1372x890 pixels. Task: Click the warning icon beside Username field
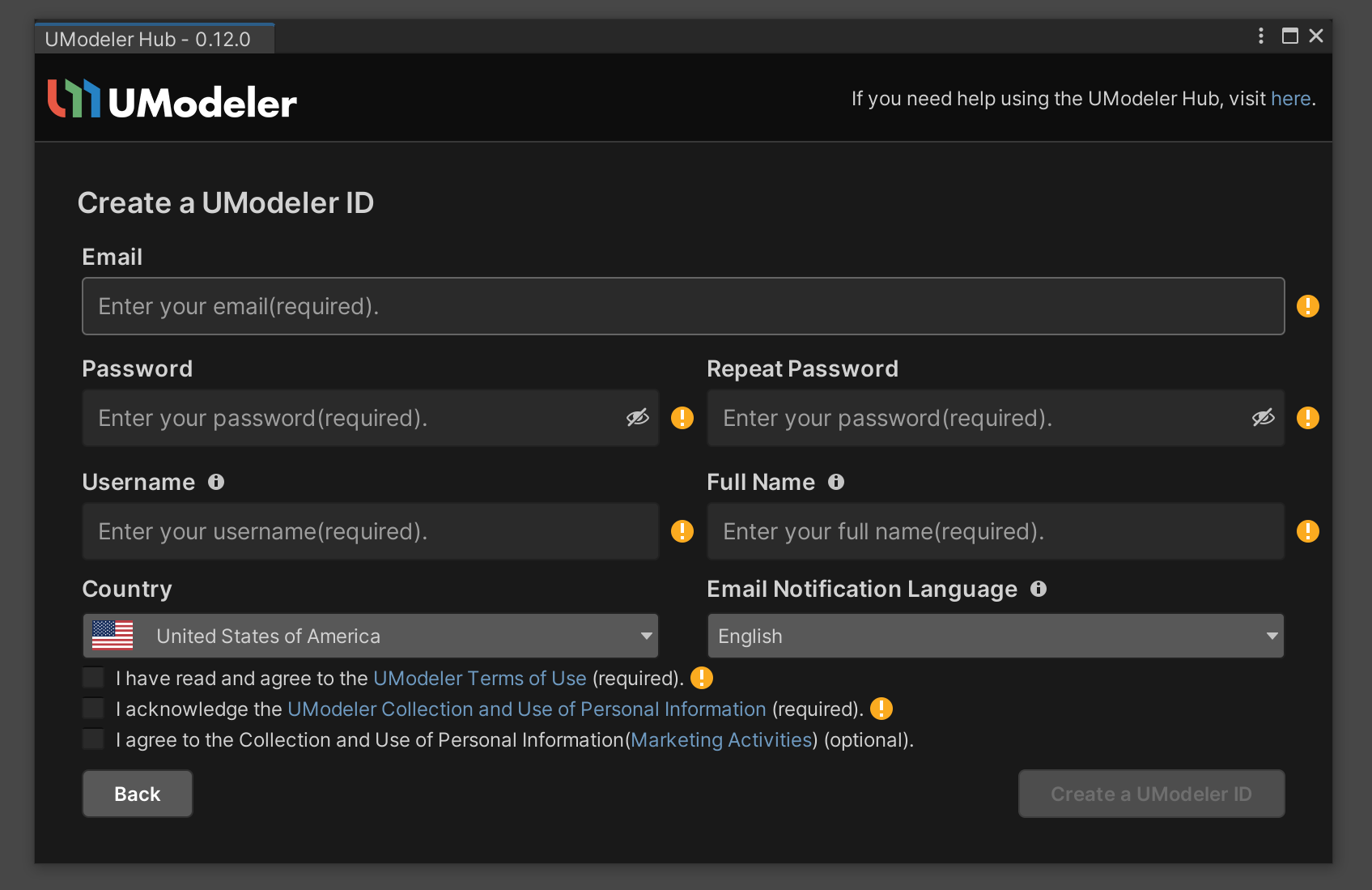tap(682, 531)
